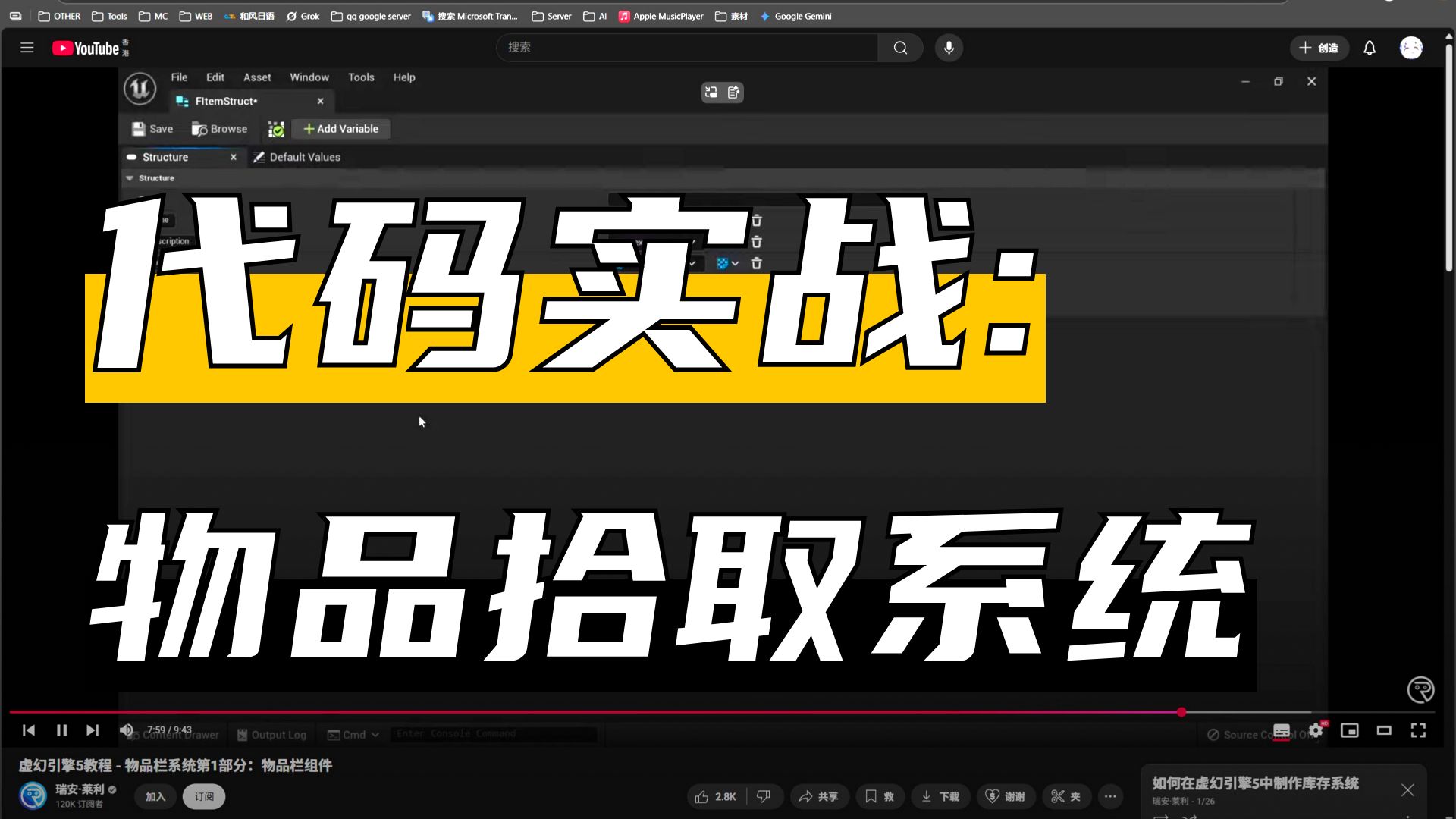Viewport: 1456px width, 819px height.
Task: Open the account avatar menu
Action: [x=1410, y=48]
